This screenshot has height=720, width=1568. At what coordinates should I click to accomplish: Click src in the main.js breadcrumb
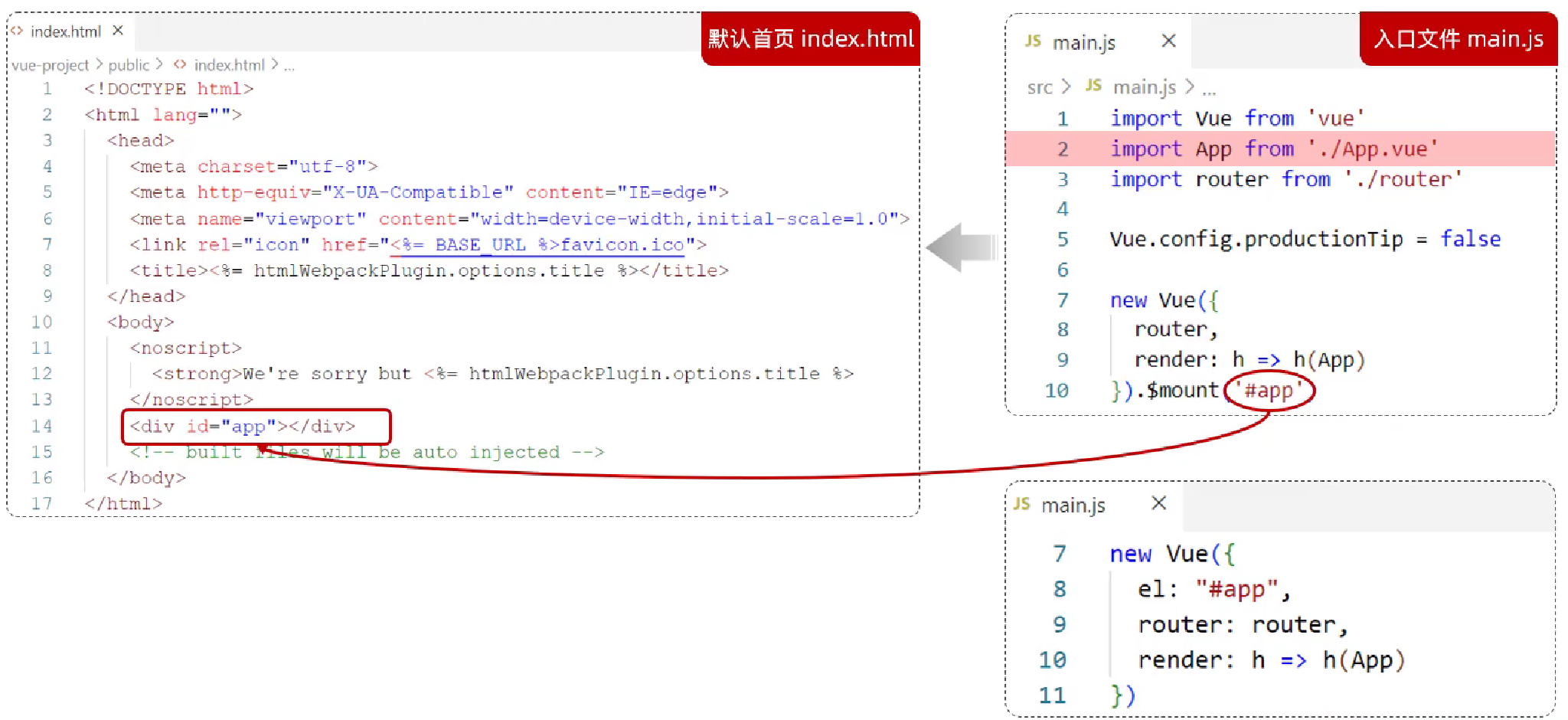tap(1040, 87)
